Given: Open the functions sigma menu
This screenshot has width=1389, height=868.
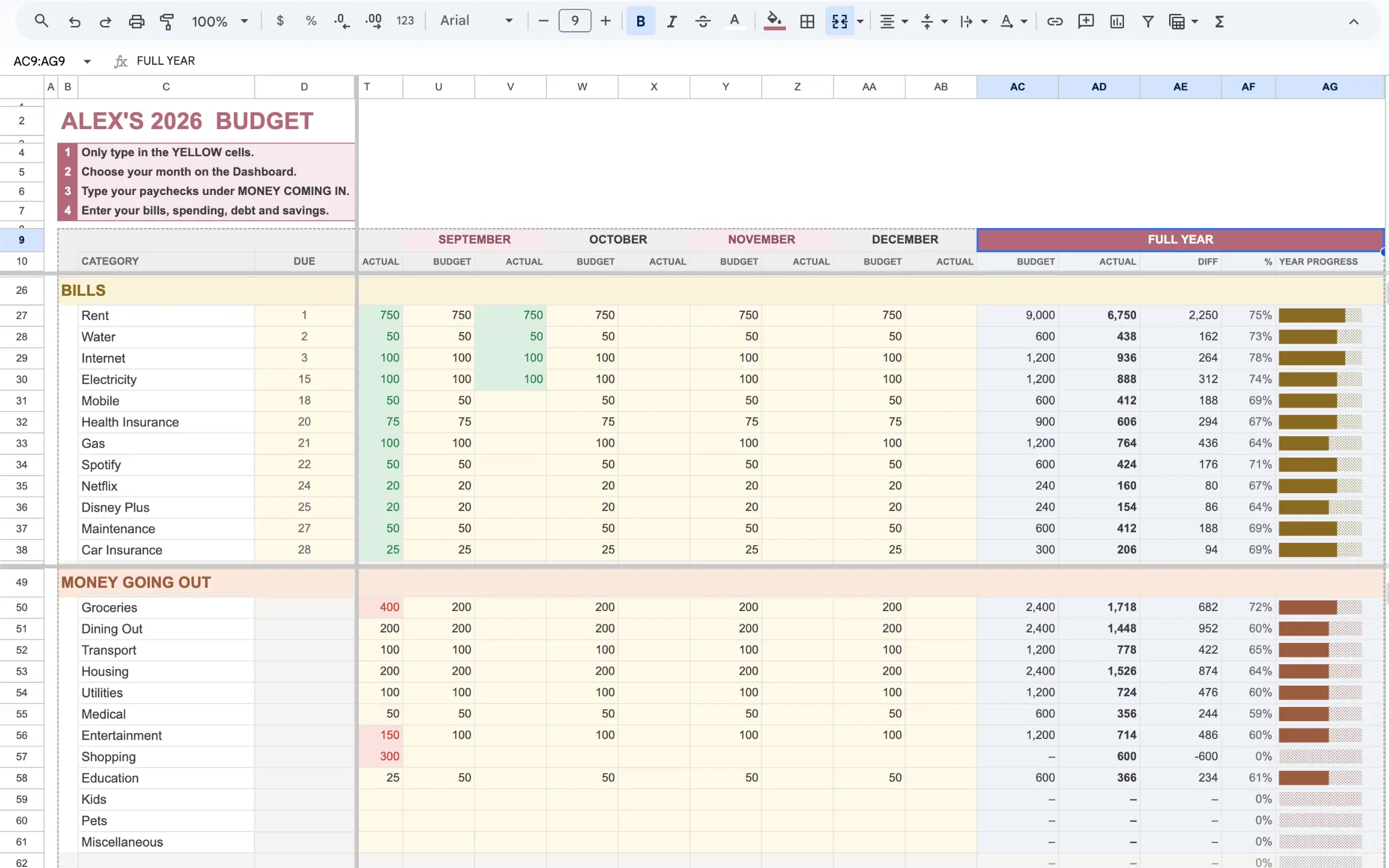Looking at the screenshot, I should pos(1219,21).
